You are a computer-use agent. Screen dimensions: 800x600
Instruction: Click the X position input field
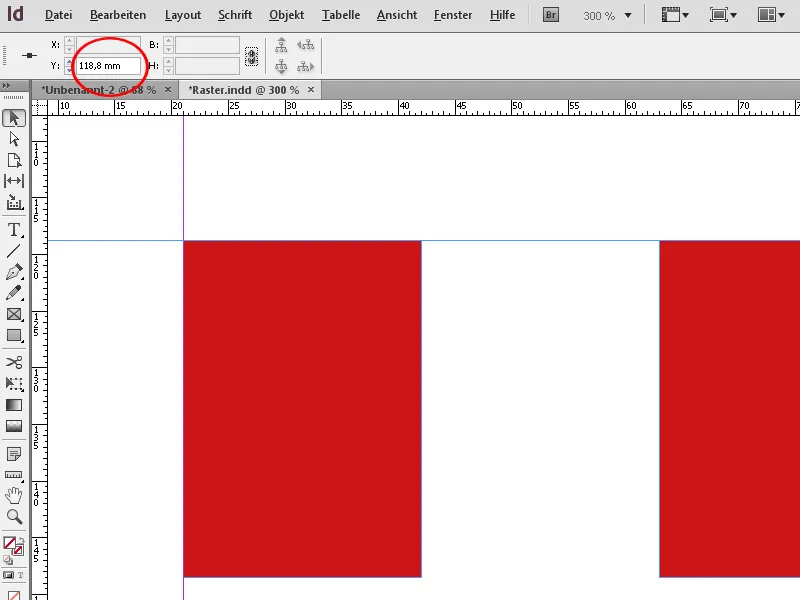tap(108, 45)
